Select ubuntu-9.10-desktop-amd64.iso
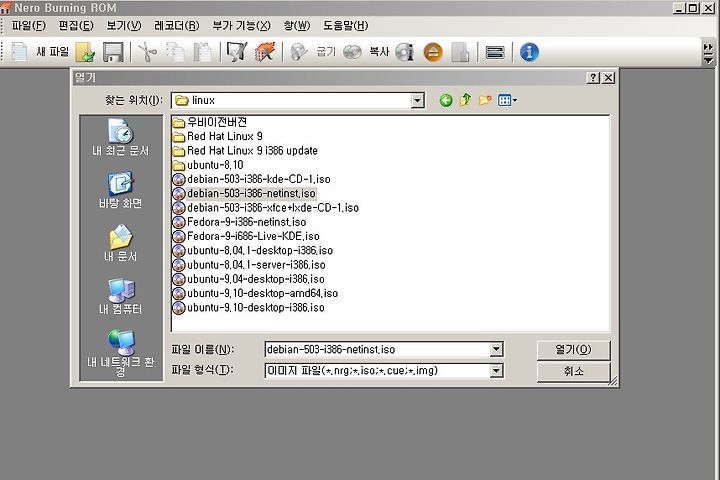Viewport: 720px width, 480px height. click(x=255, y=293)
